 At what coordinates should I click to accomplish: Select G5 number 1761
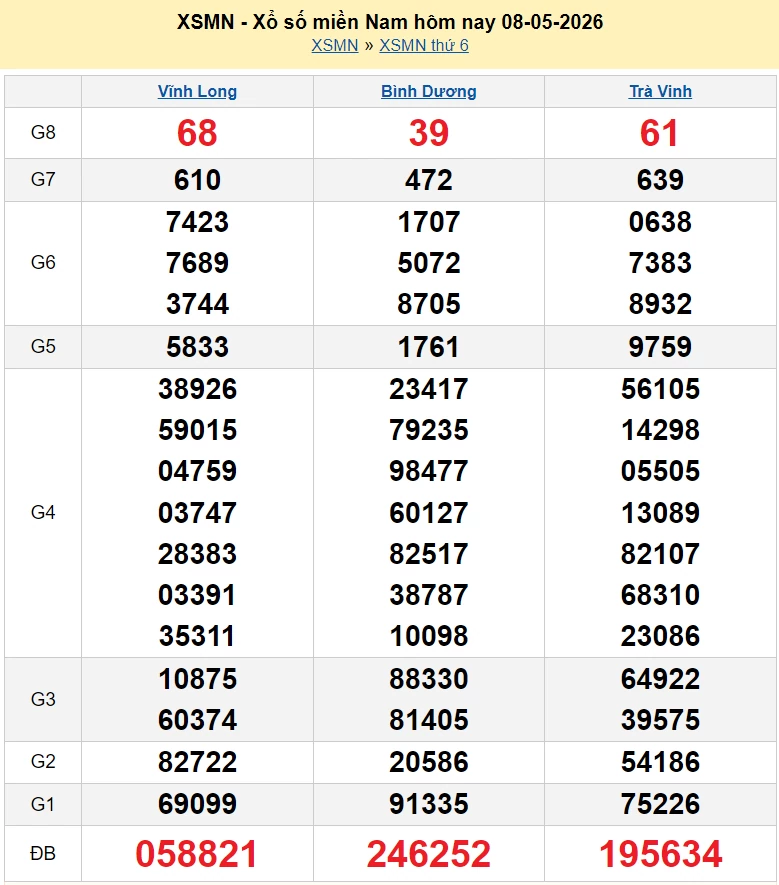pos(428,347)
